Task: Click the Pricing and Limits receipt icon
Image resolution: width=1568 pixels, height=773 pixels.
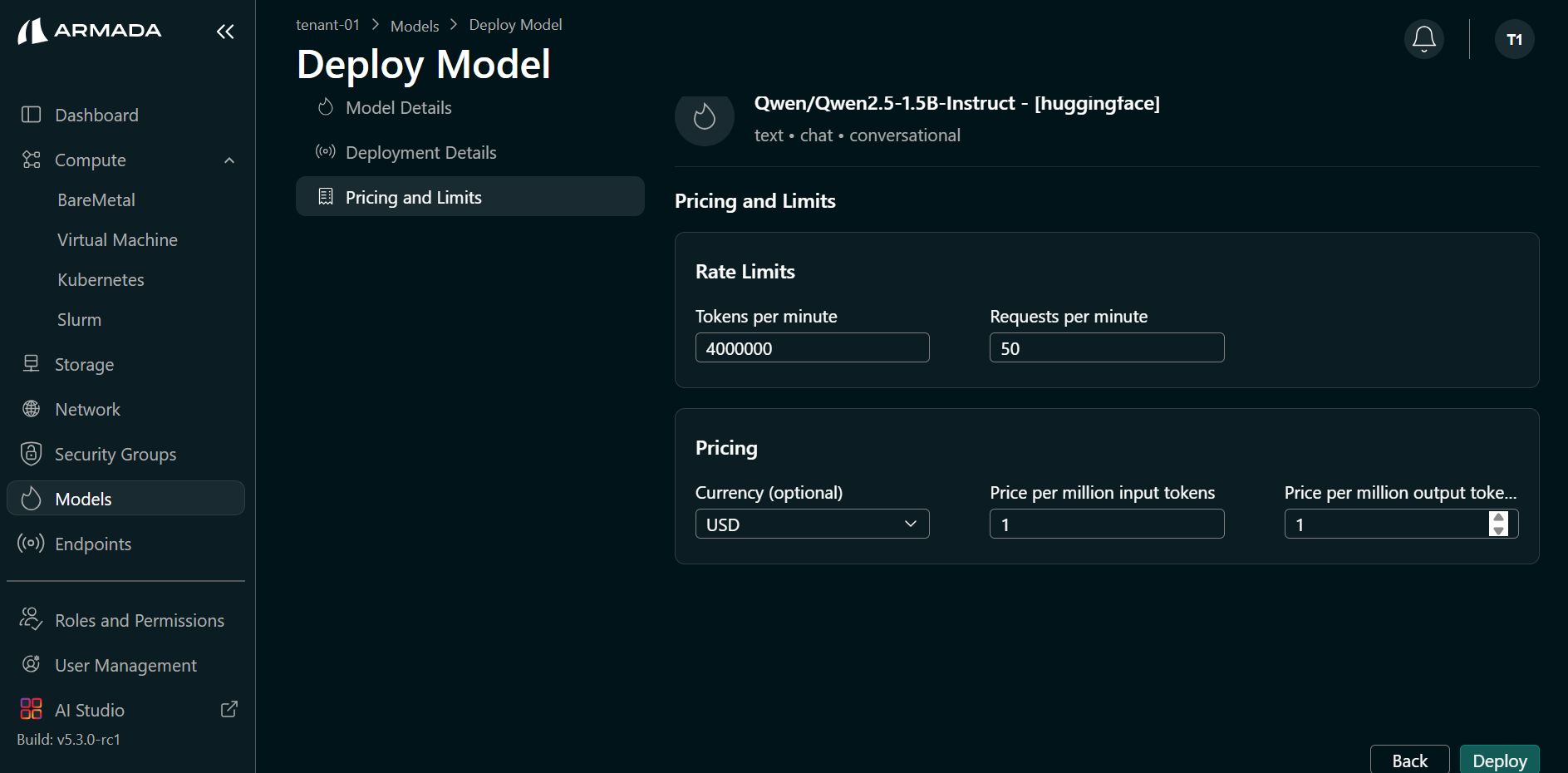Action: 326,197
